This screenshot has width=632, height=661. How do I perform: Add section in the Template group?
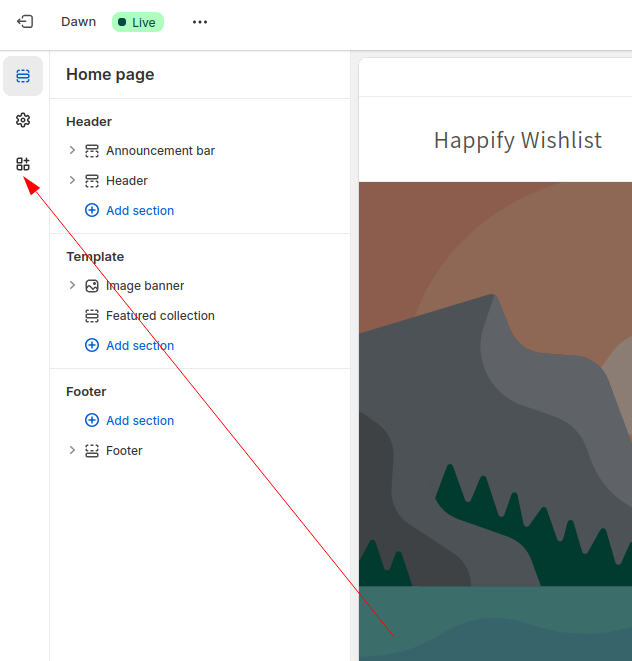click(140, 345)
